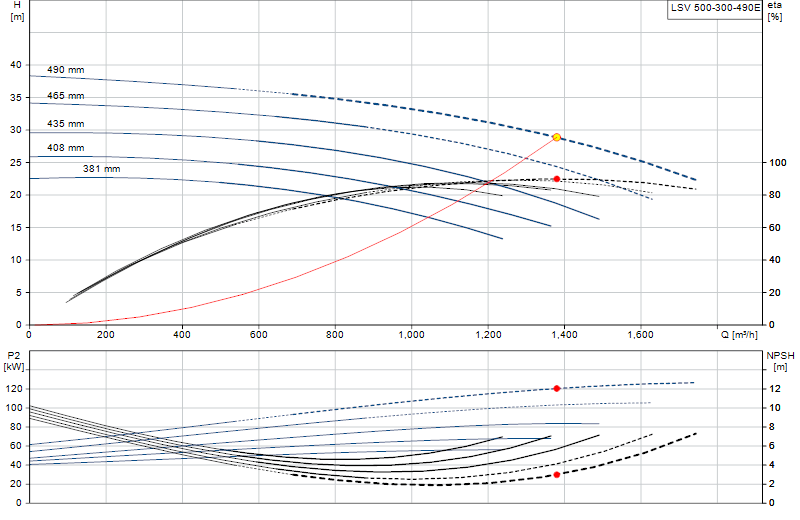Click the P2 [kW] power axis title
The height and width of the screenshot is (520, 800).
pyautogui.click(x=14, y=361)
